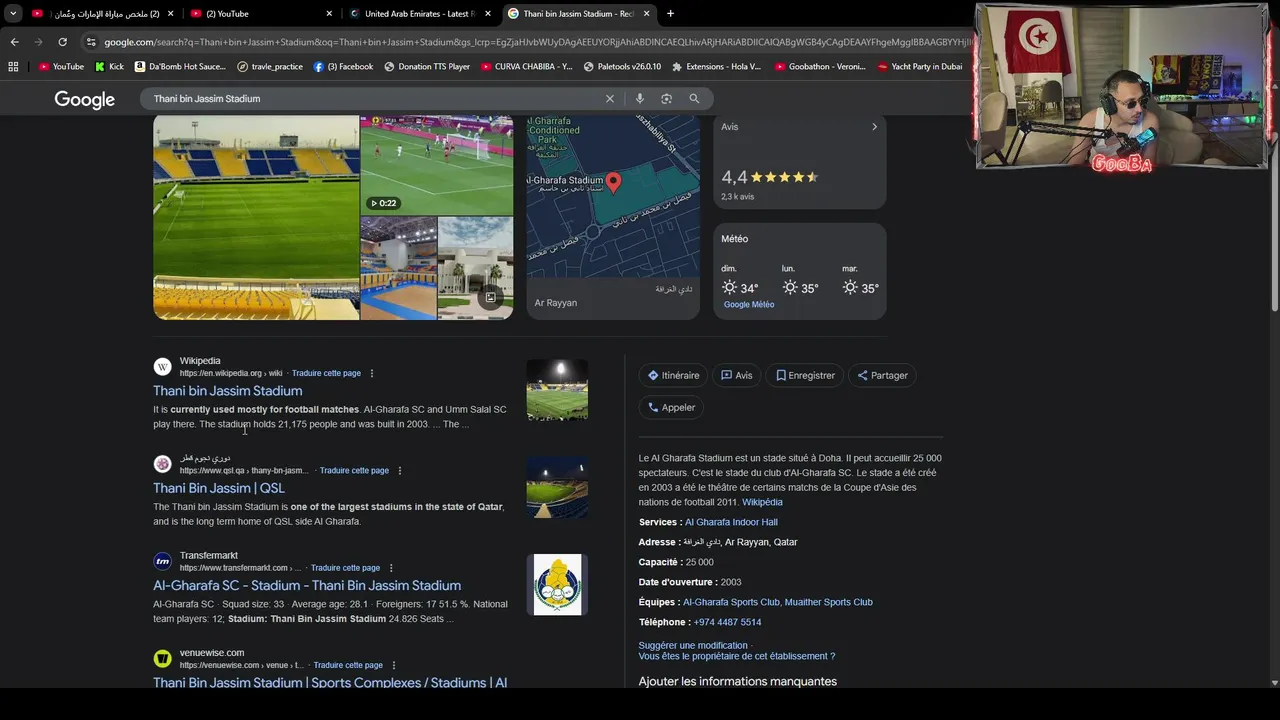This screenshot has height=720, width=1280.
Task: Open the venuewise Thani Bin Jassim result
Action: [330, 682]
